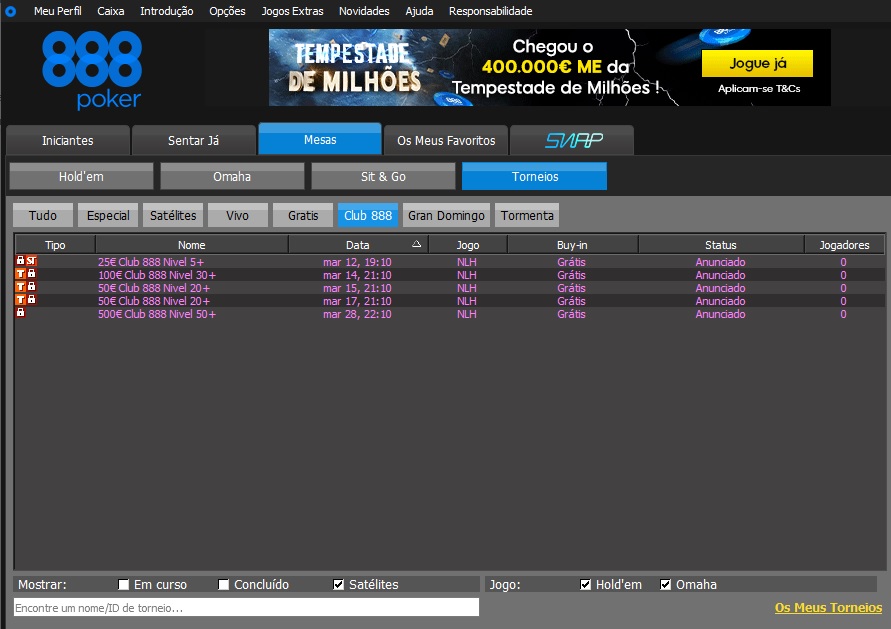Sort the table by the Nome column

191,245
